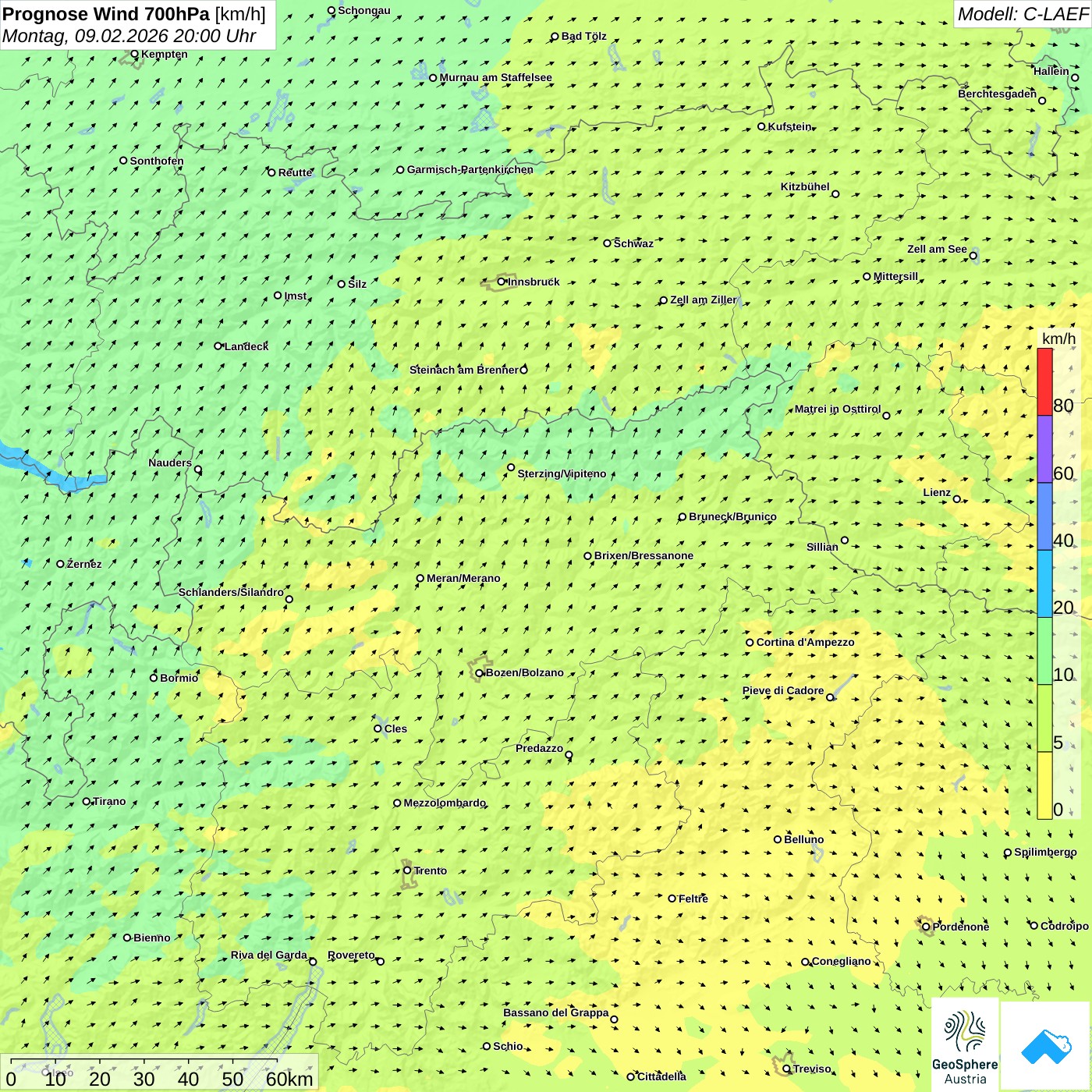Click the Bad Tölz label
1092x1092 pixels.
point(584,36)
